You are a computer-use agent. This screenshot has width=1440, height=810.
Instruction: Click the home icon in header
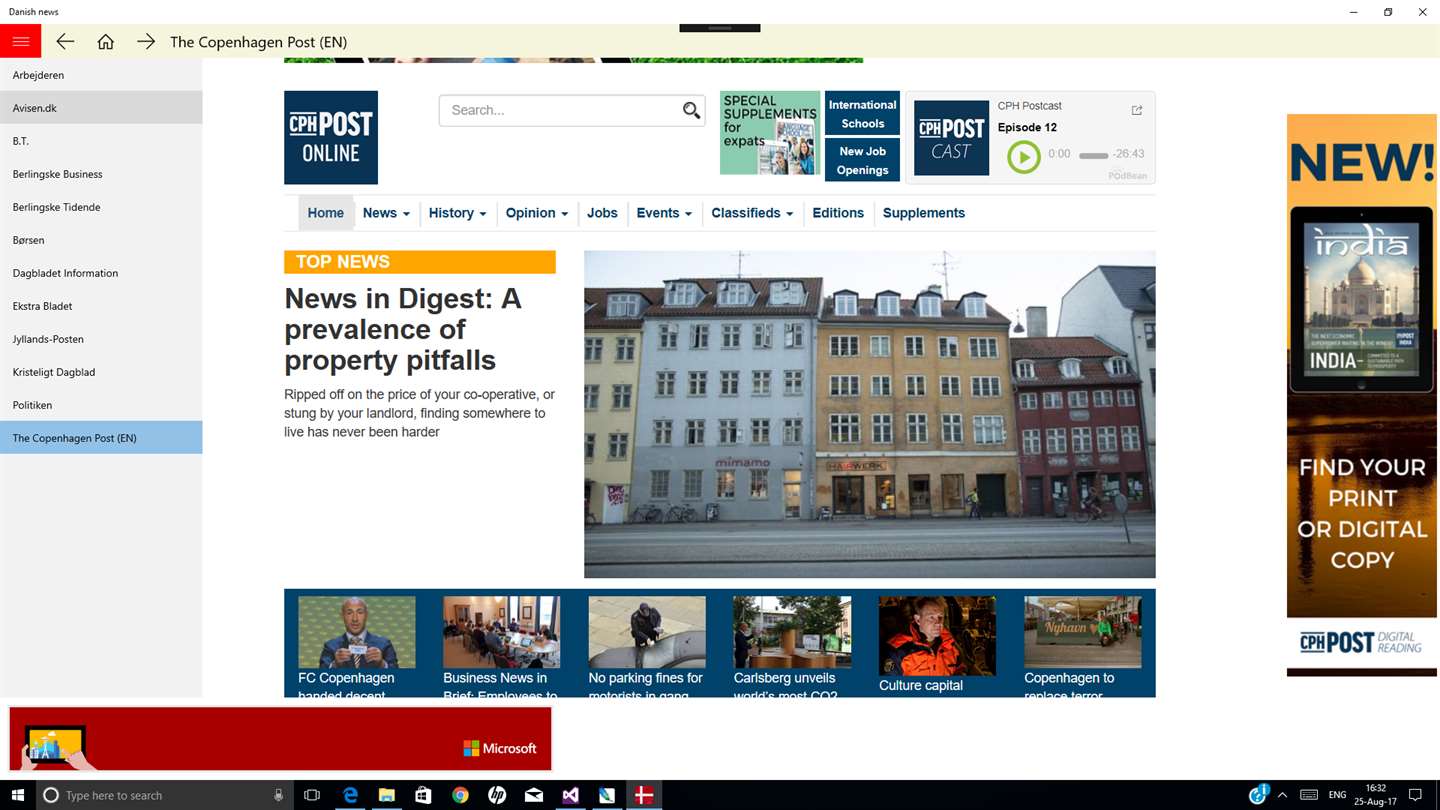pyautogui.click(x=106, y=41)
